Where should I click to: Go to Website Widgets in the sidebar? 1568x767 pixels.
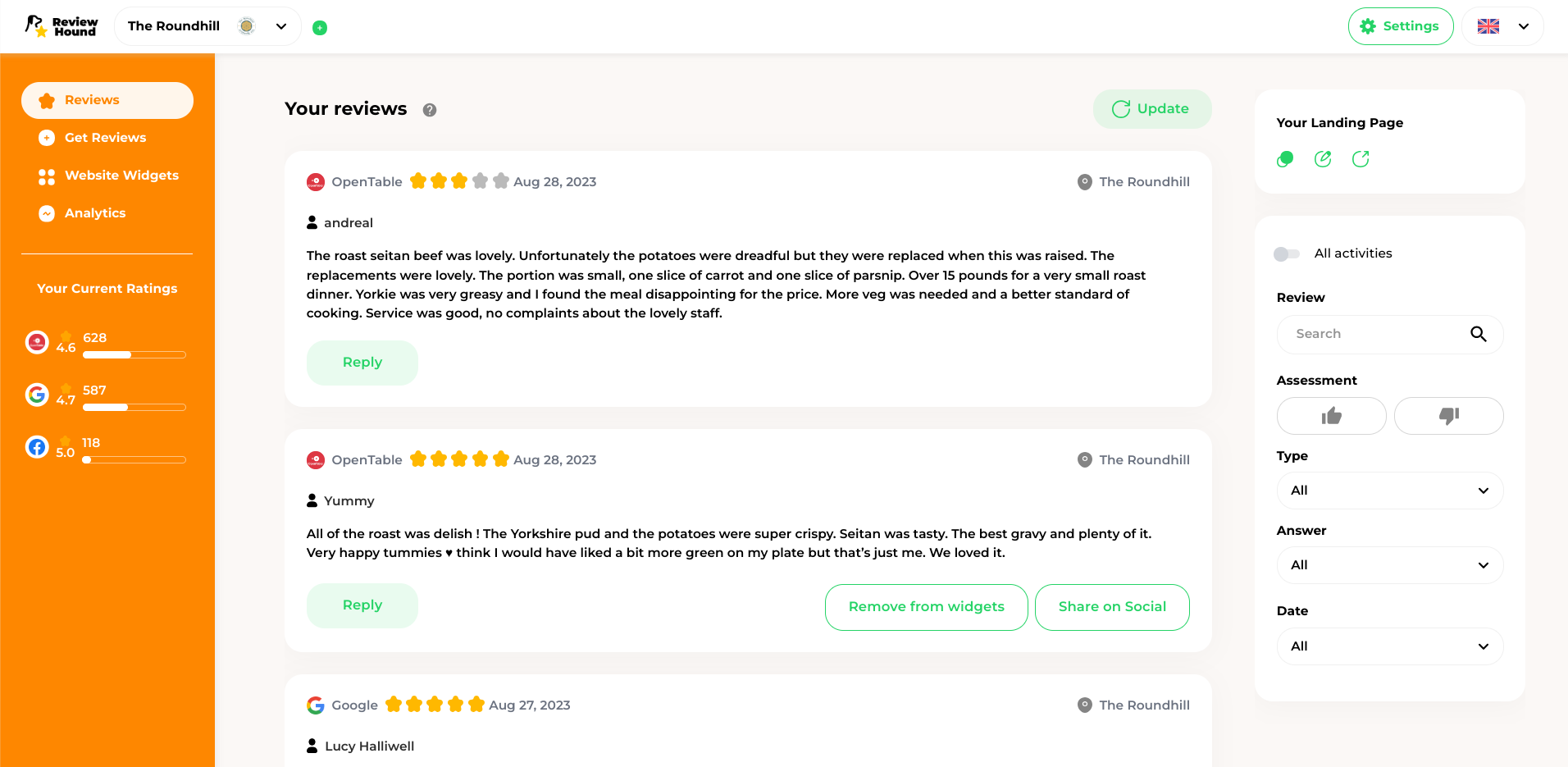121,176
